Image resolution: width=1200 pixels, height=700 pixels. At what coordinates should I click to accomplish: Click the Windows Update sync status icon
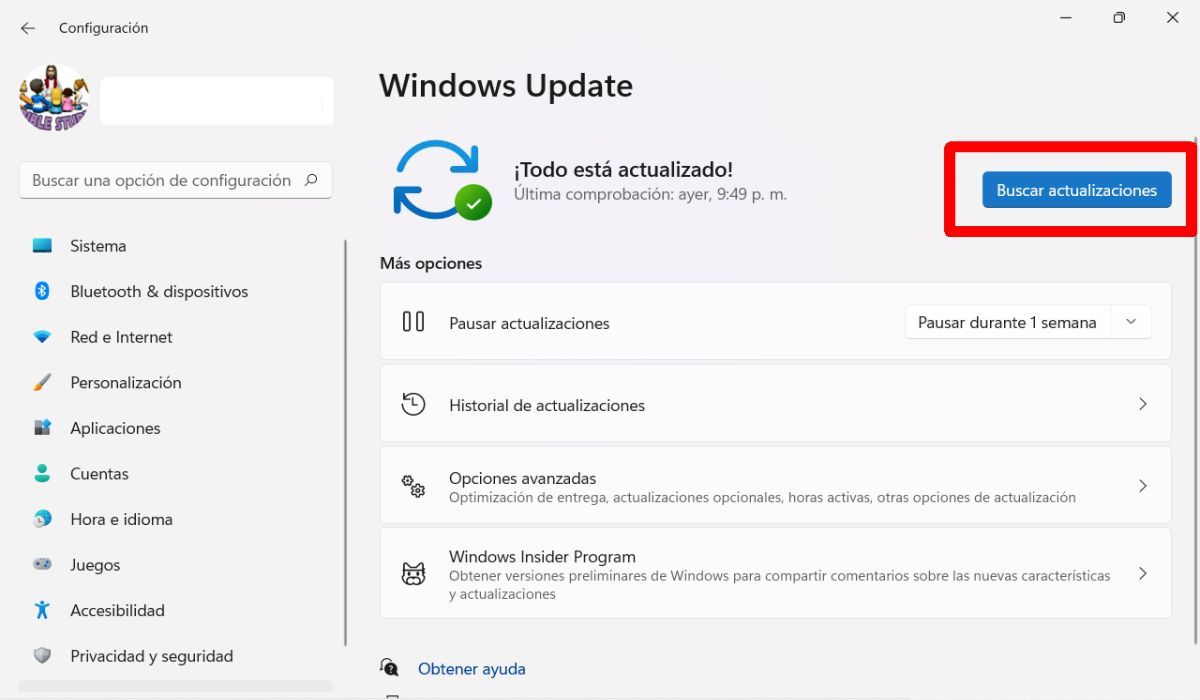440,180
